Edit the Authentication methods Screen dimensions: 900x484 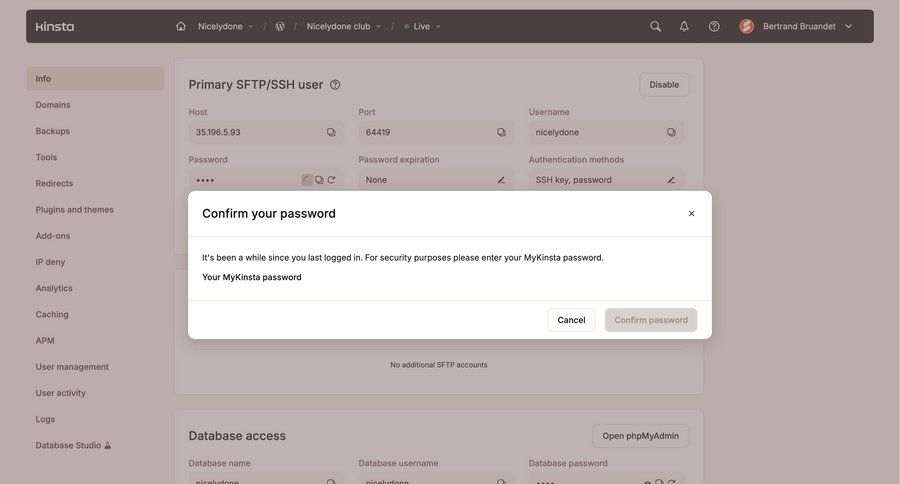pyautogui.click(x=671, y=180)
